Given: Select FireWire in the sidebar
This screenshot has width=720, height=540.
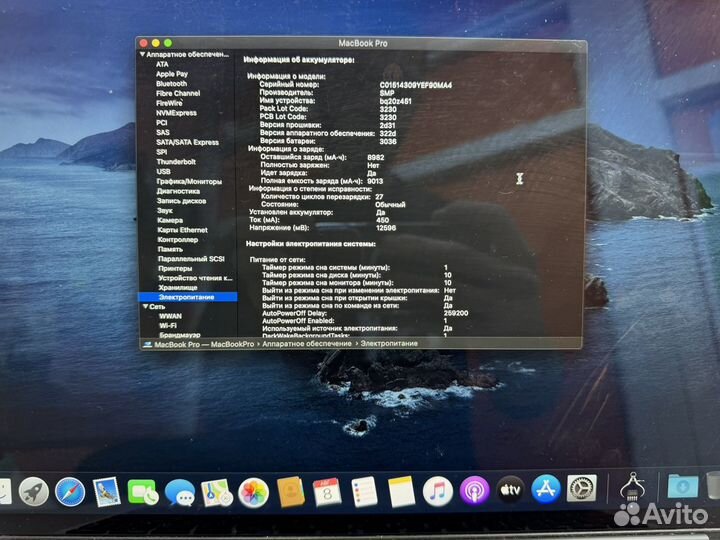Looking at the screenshot, I should point(169,103).
